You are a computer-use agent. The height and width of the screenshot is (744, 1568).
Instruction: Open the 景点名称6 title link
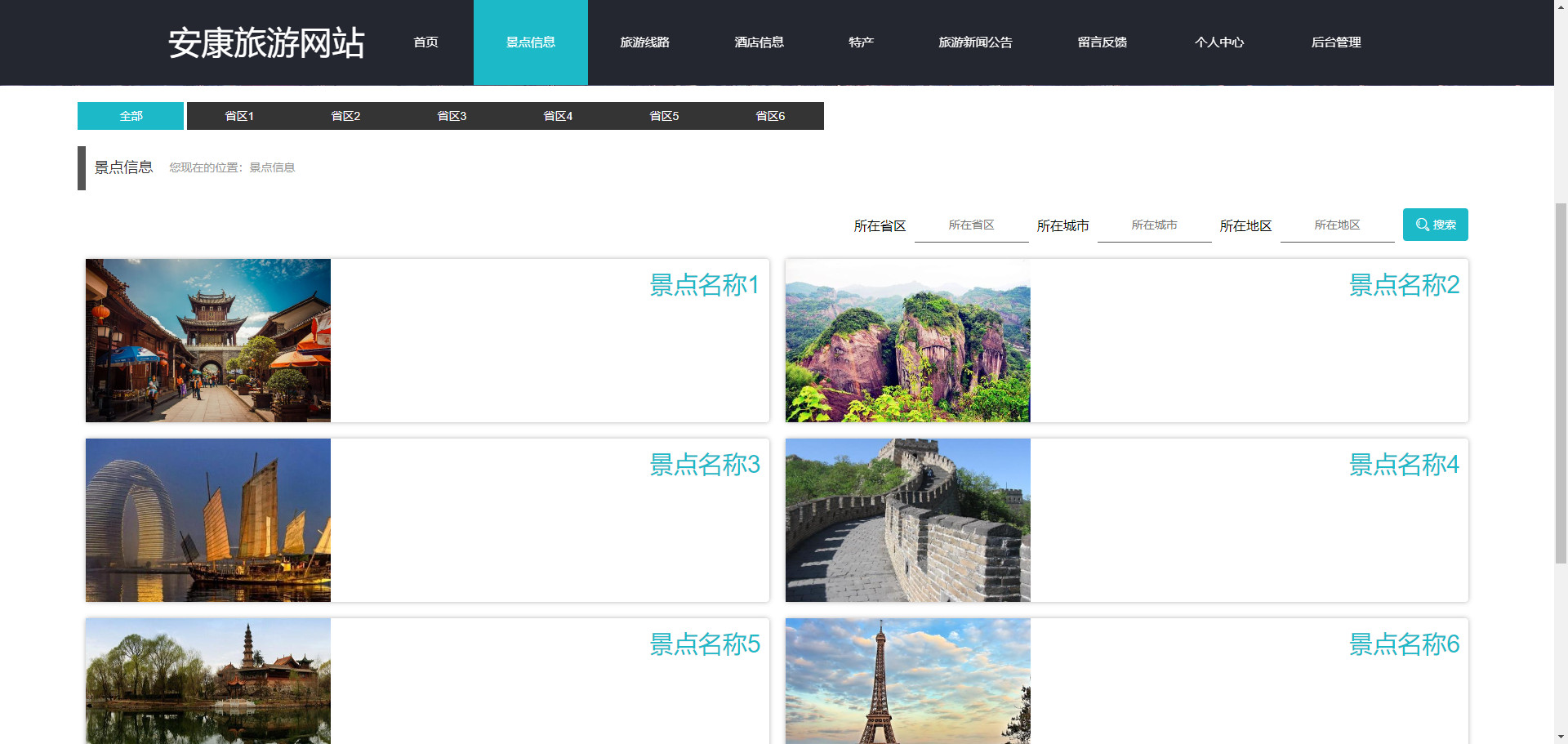click(1404, 644)
